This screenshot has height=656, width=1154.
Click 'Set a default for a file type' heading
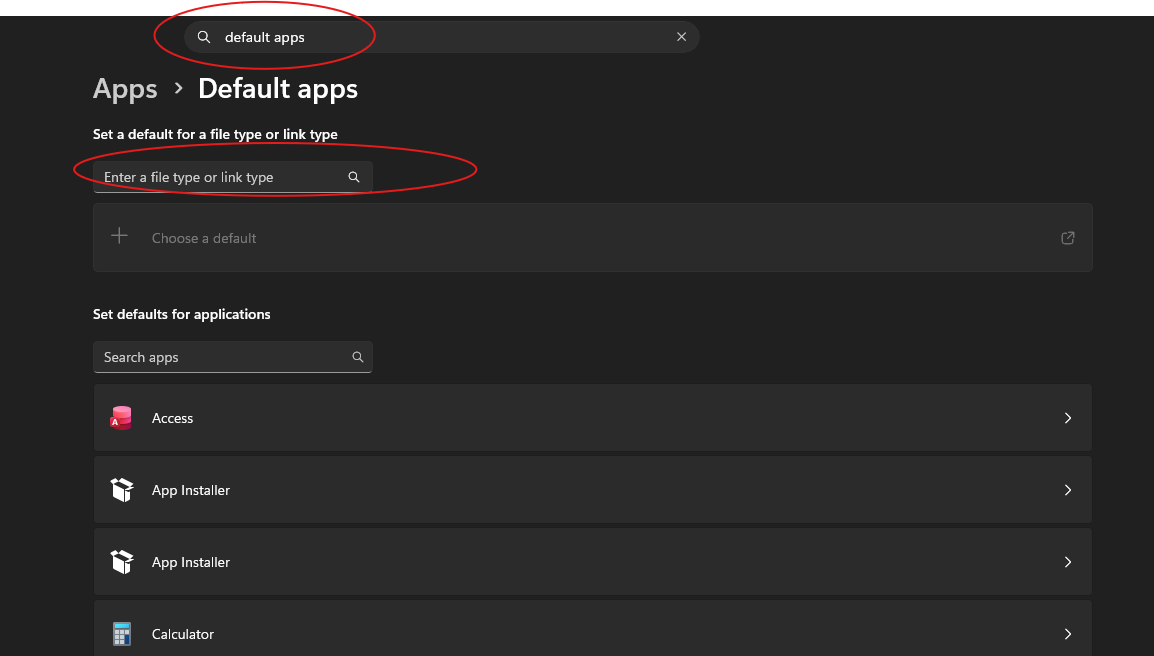[215, 134]
